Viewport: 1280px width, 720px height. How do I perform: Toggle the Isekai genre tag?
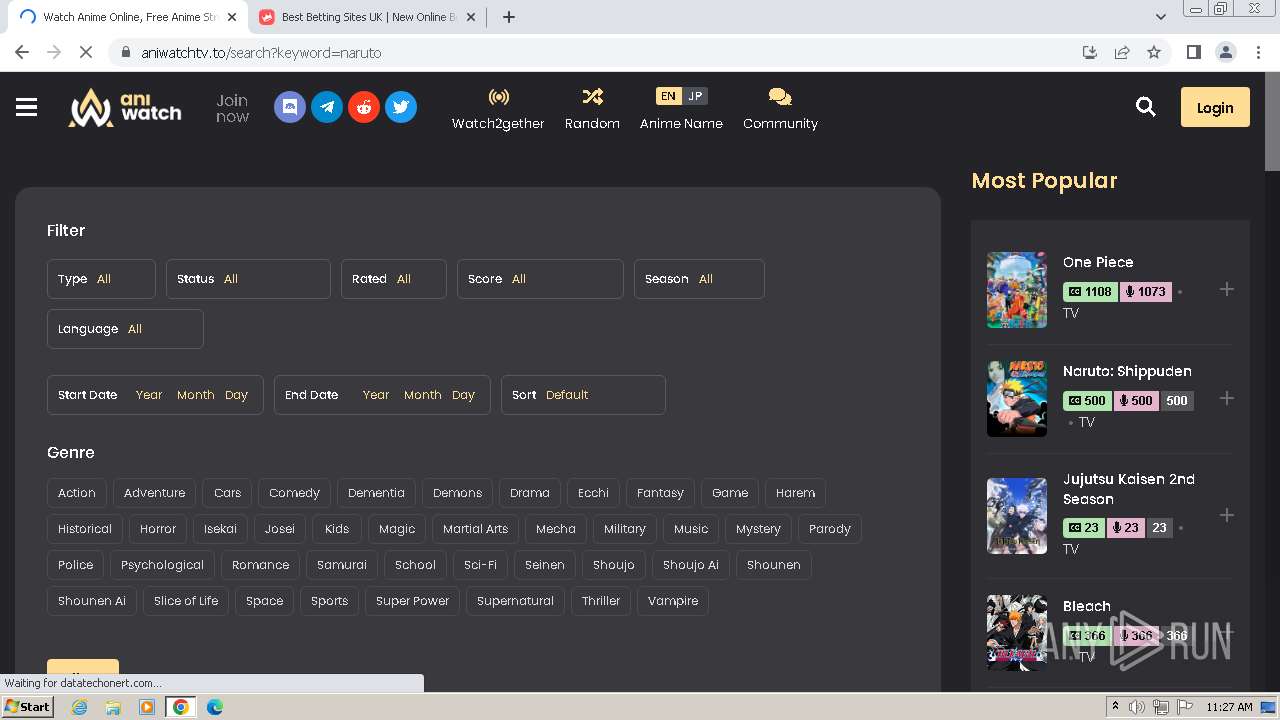[220, 529]
